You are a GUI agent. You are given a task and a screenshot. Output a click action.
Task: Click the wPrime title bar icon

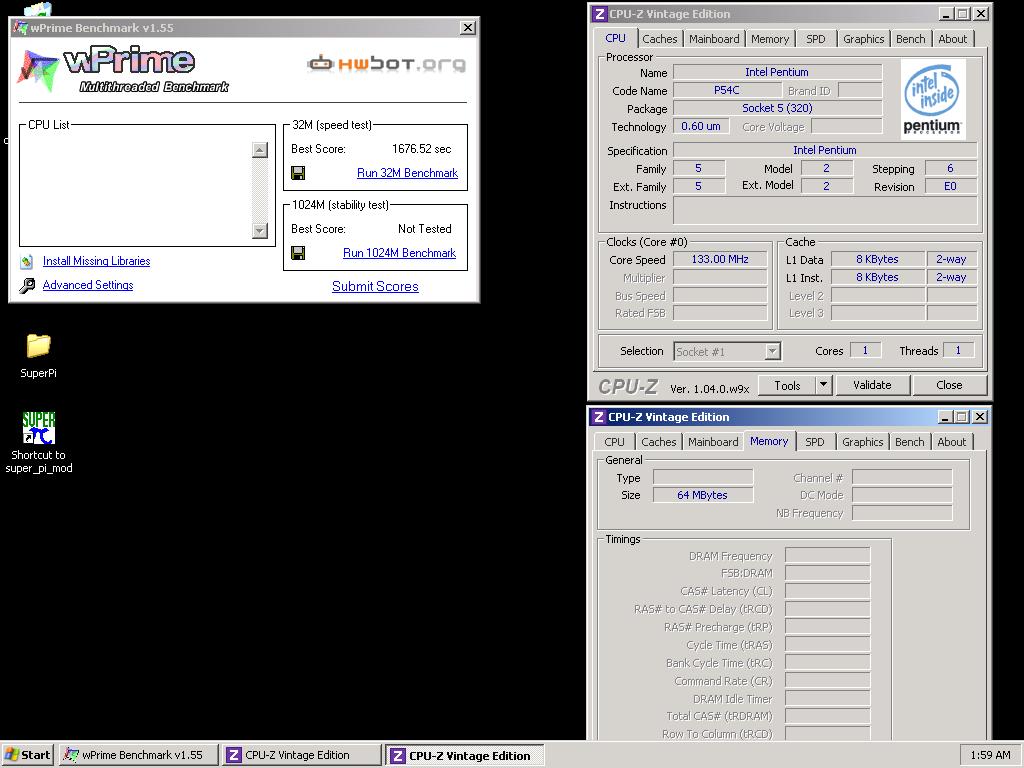coord(20,28)
